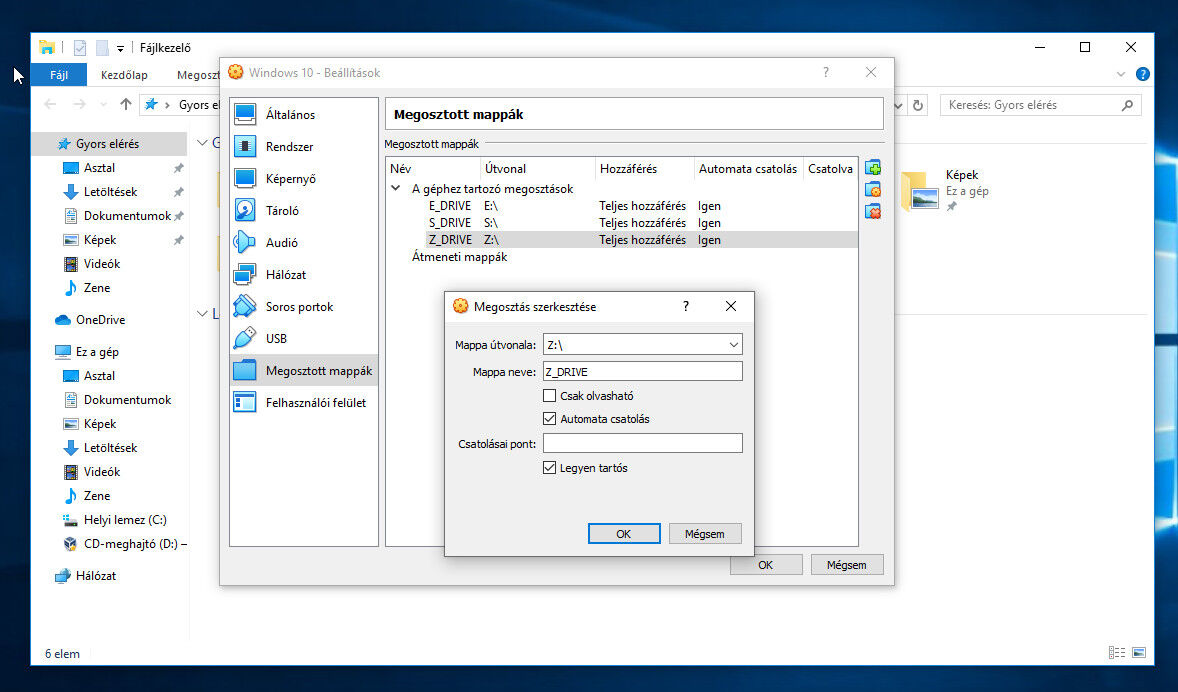The image size is (1178, 692).
Task: Click the Csatolásai pont input field
Action: (x=642, y=443)
